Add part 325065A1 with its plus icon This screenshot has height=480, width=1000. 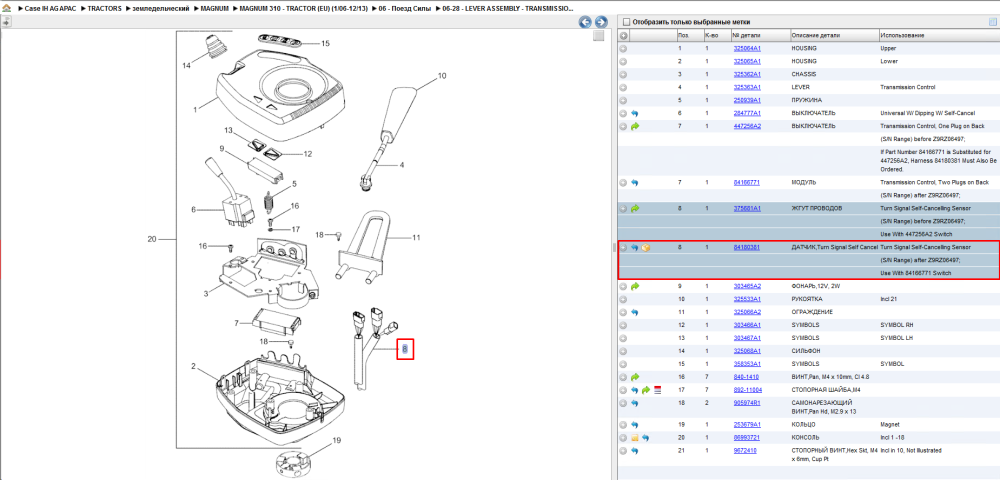(624, 61)
